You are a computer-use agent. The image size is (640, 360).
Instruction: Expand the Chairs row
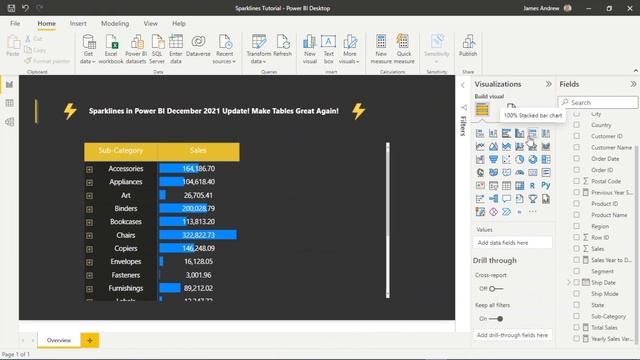89,236
